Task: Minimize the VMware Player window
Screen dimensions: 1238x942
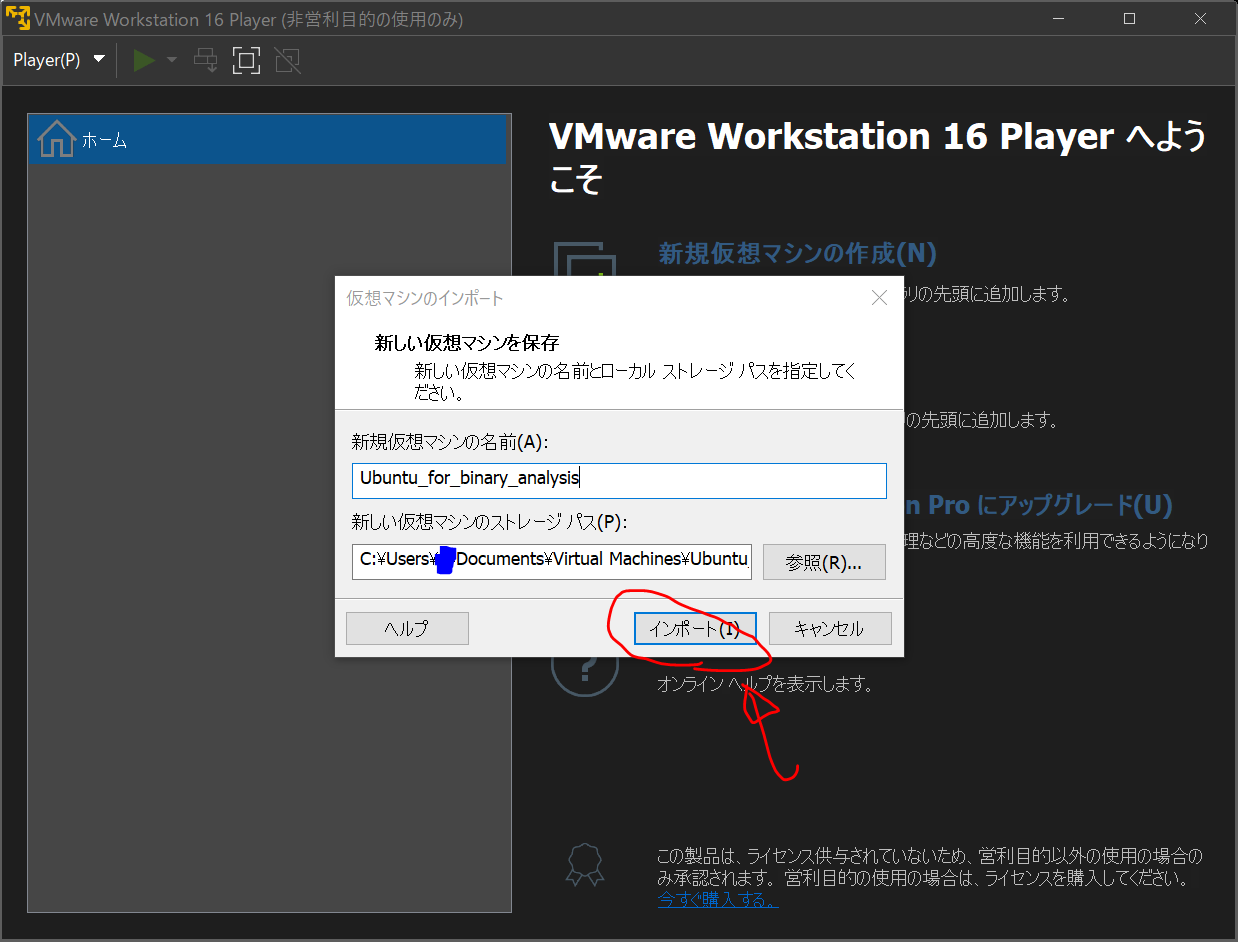Action: tap(1060, 19)
